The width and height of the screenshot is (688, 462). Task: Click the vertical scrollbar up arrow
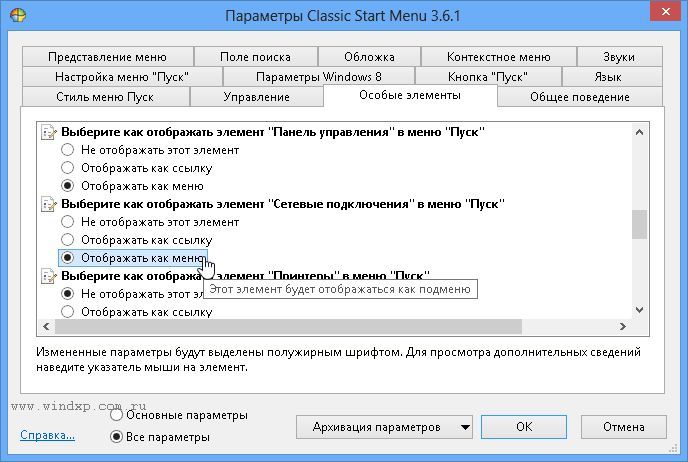pos(639,132)
